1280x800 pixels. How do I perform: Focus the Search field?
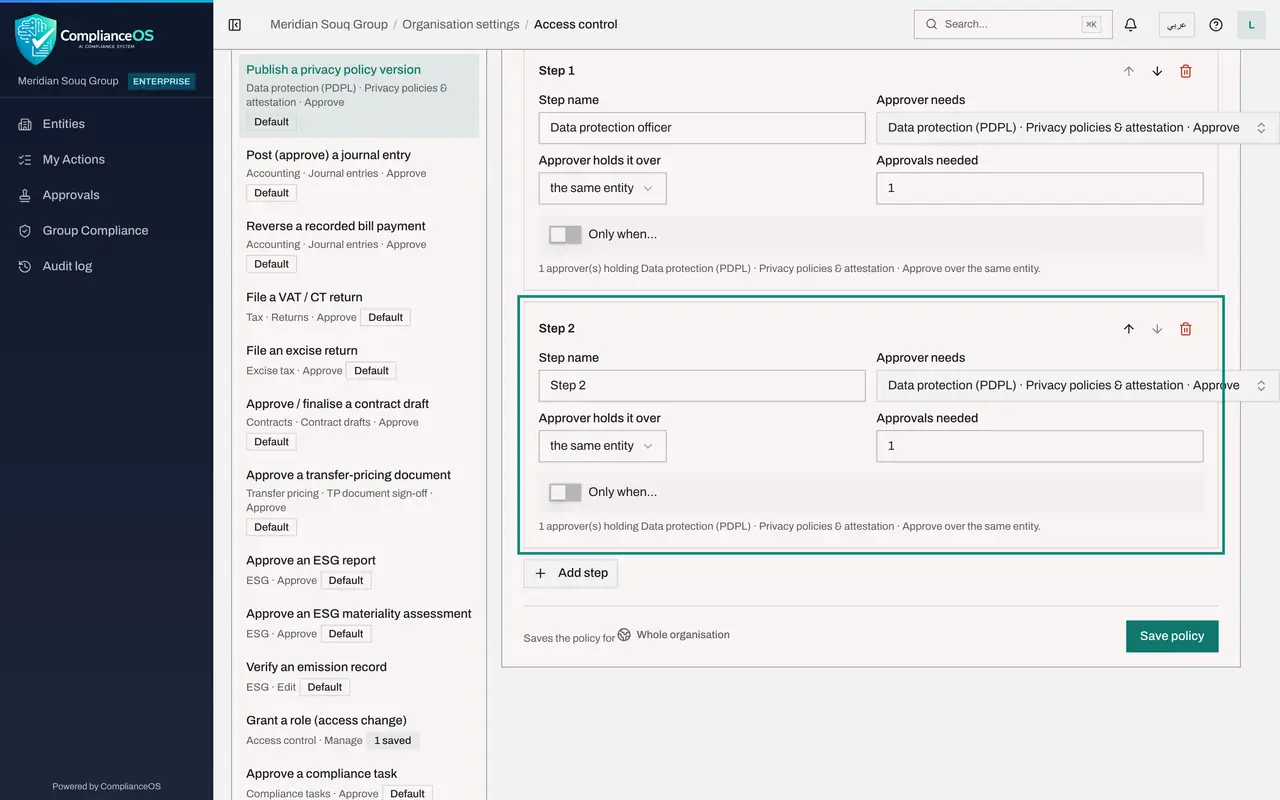pyautogui.click(x=1013, y=24)
